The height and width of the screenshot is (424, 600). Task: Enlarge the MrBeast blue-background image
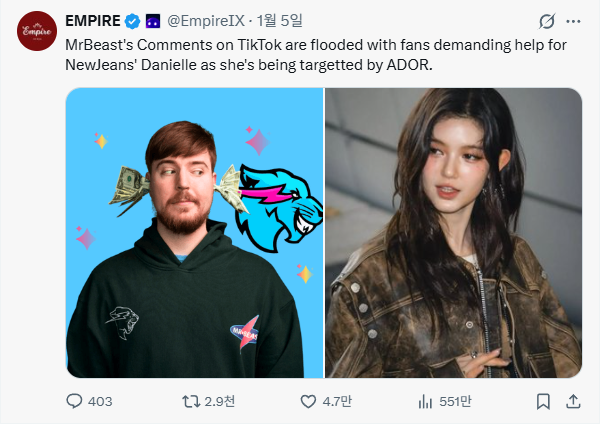coord(195,233)
